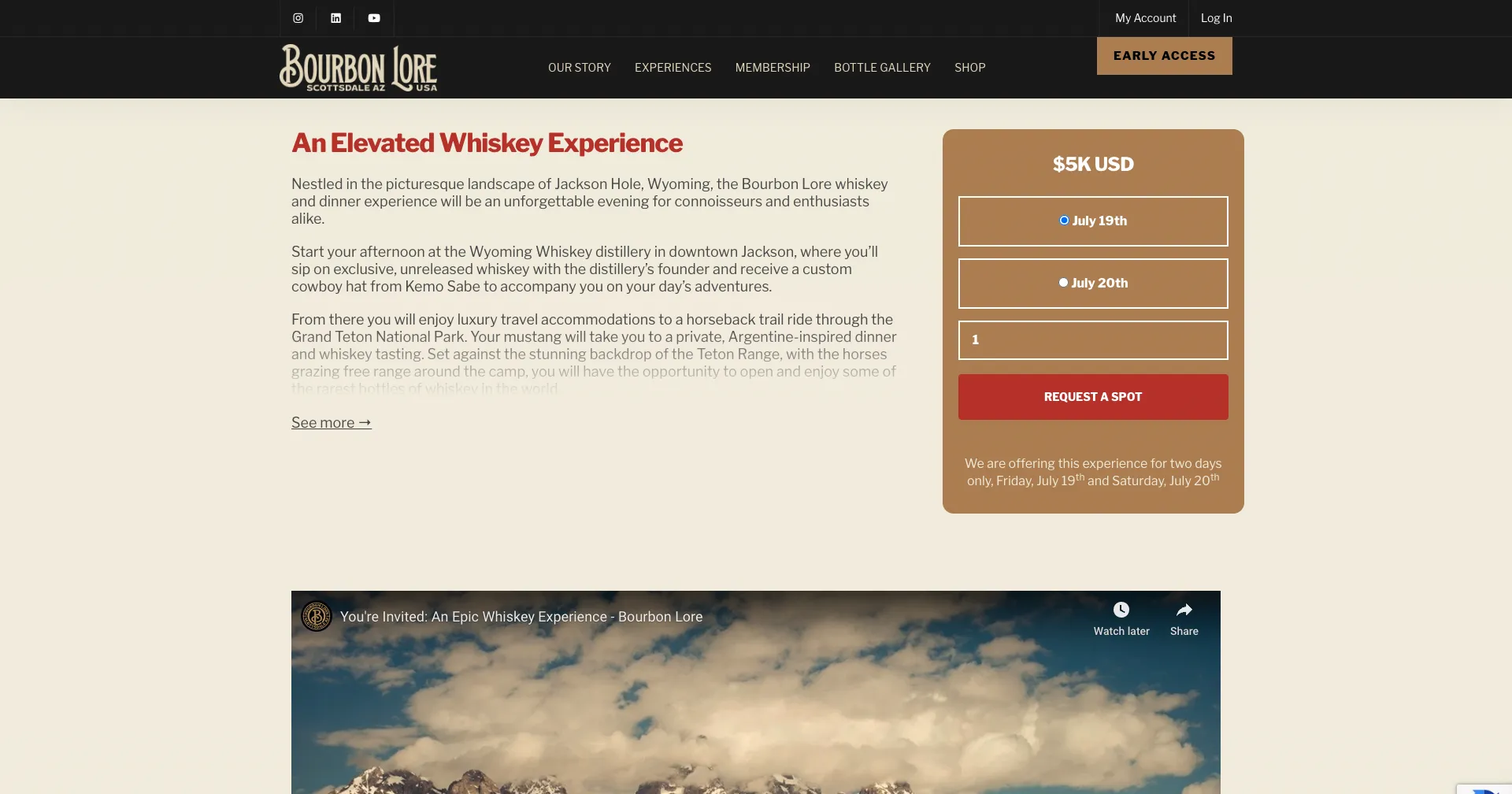Open the My Account link
Viewport: 1512px width, 794px height.
pos(1146,18)
